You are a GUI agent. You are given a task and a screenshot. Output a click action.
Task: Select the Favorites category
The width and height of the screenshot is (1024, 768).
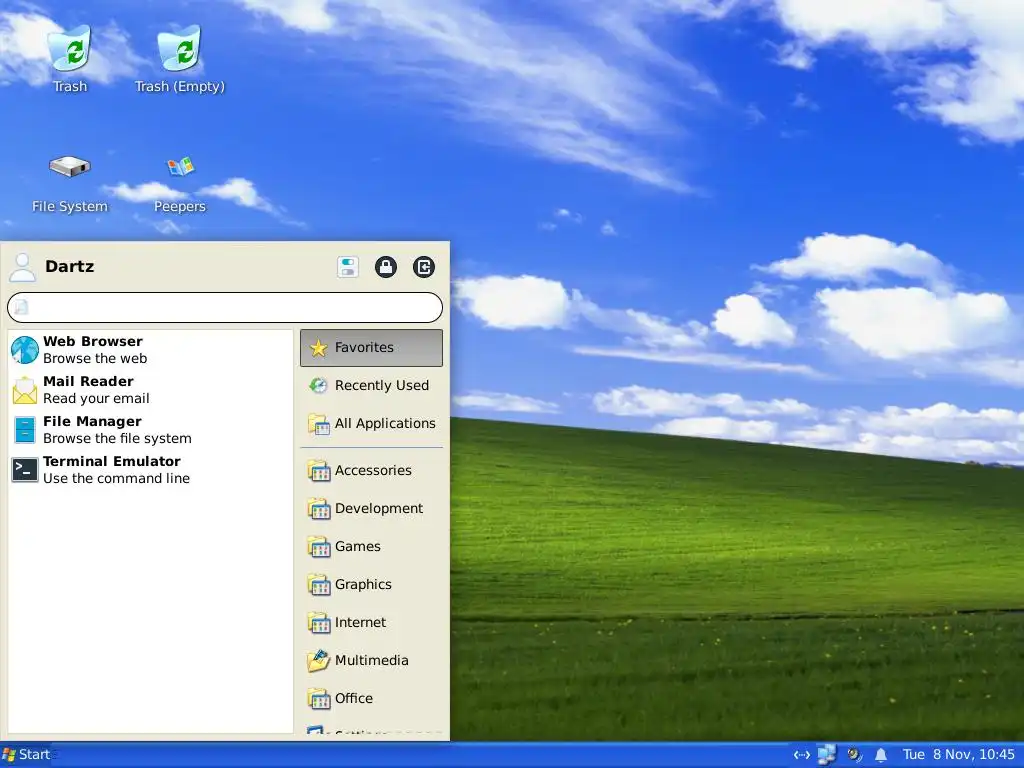pos(371,347)
